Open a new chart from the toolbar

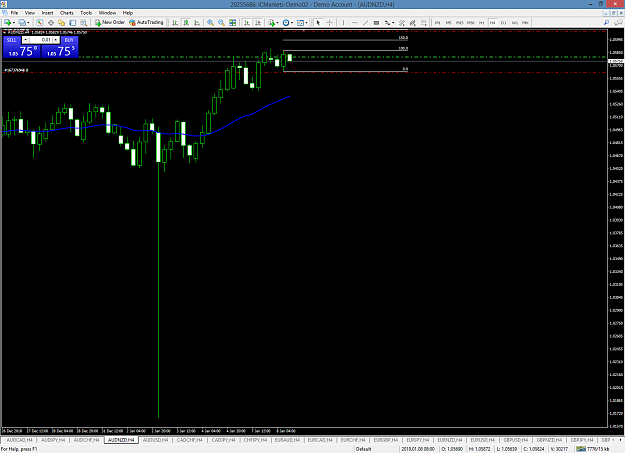[x=8, y=23]
